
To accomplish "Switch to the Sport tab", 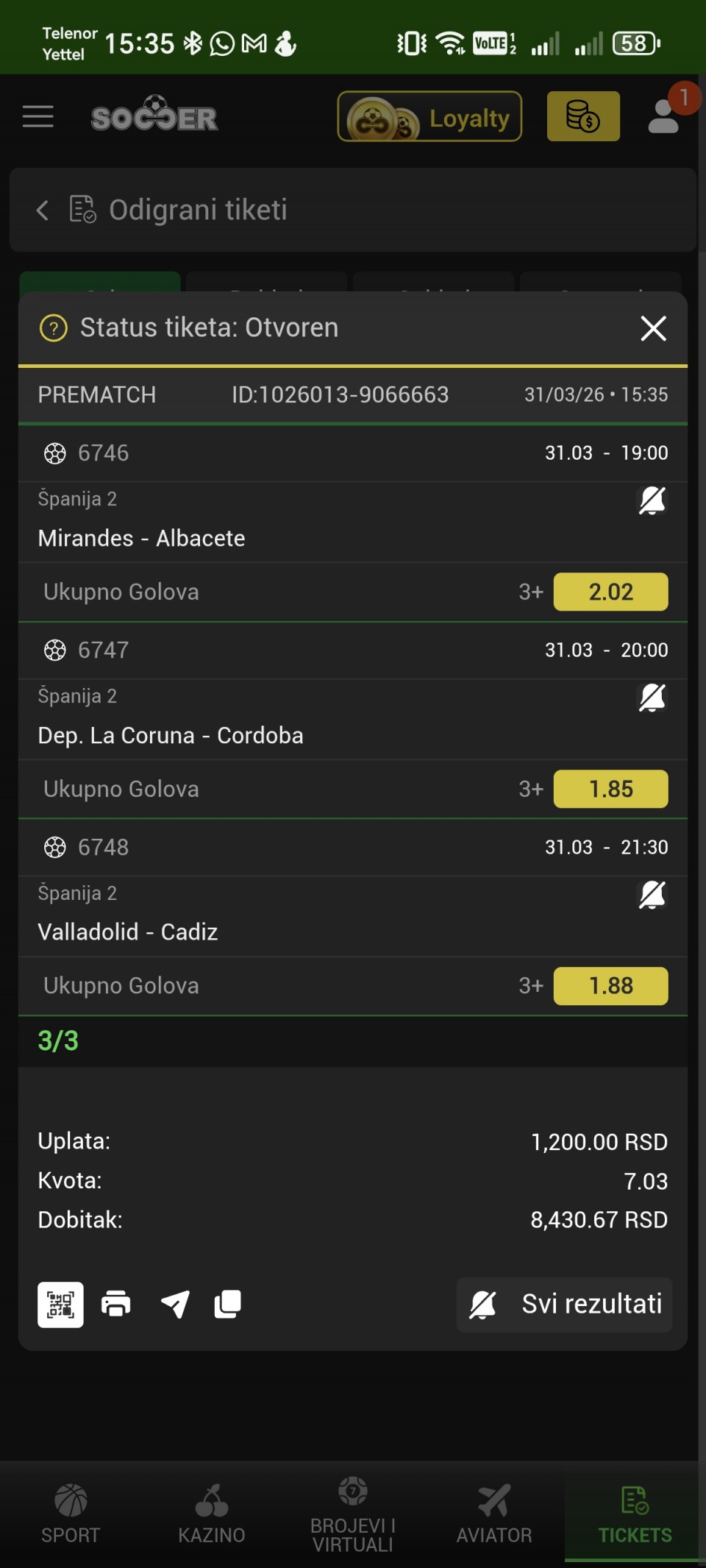I will coord(71,1512).
